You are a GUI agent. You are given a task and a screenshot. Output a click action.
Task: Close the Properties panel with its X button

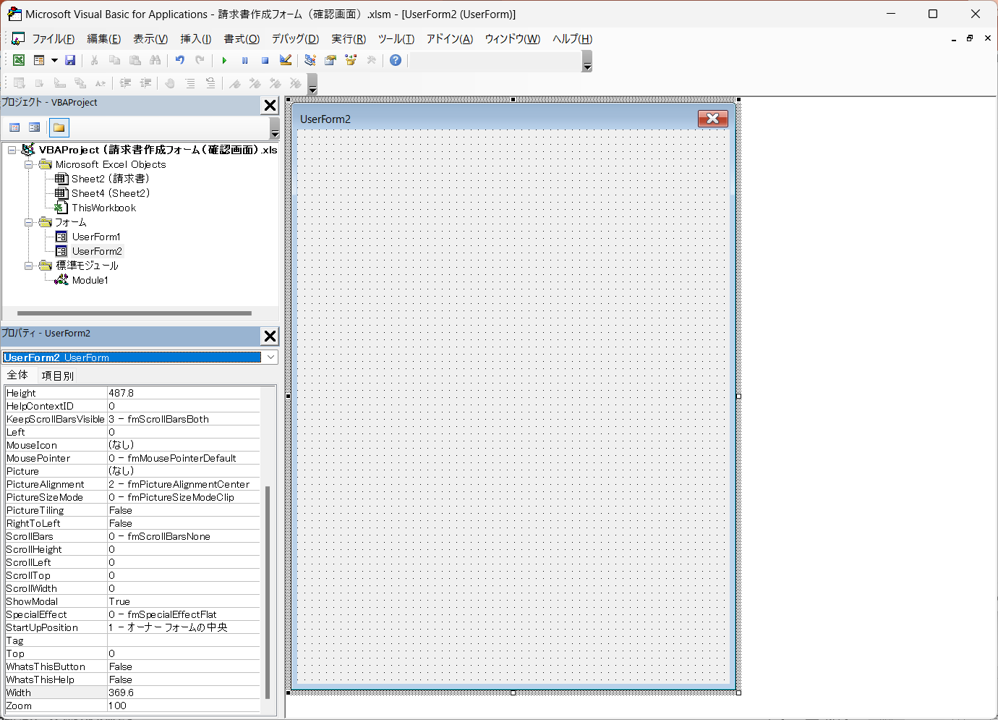coord(269,336)
